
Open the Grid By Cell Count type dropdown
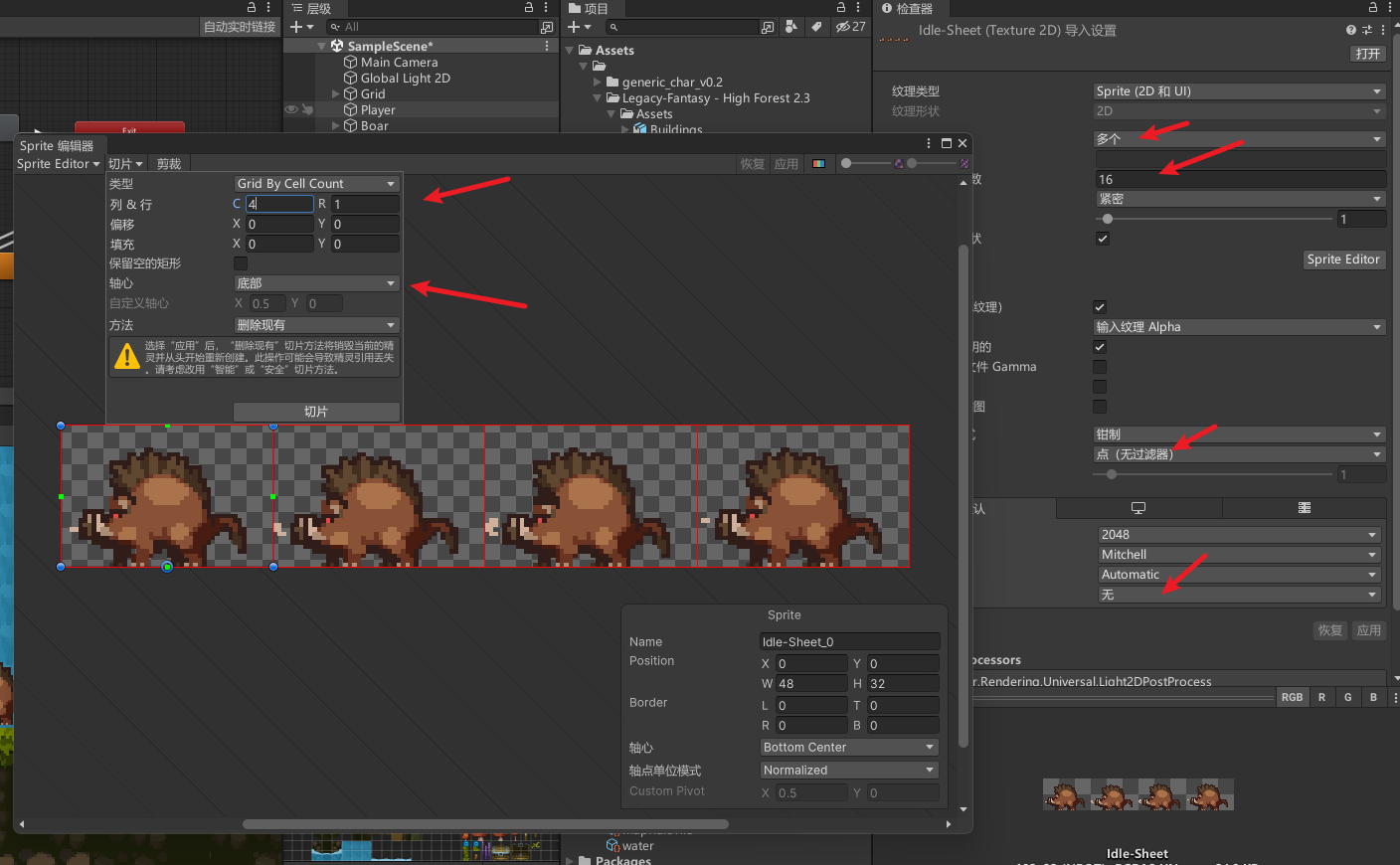(316, 184)
